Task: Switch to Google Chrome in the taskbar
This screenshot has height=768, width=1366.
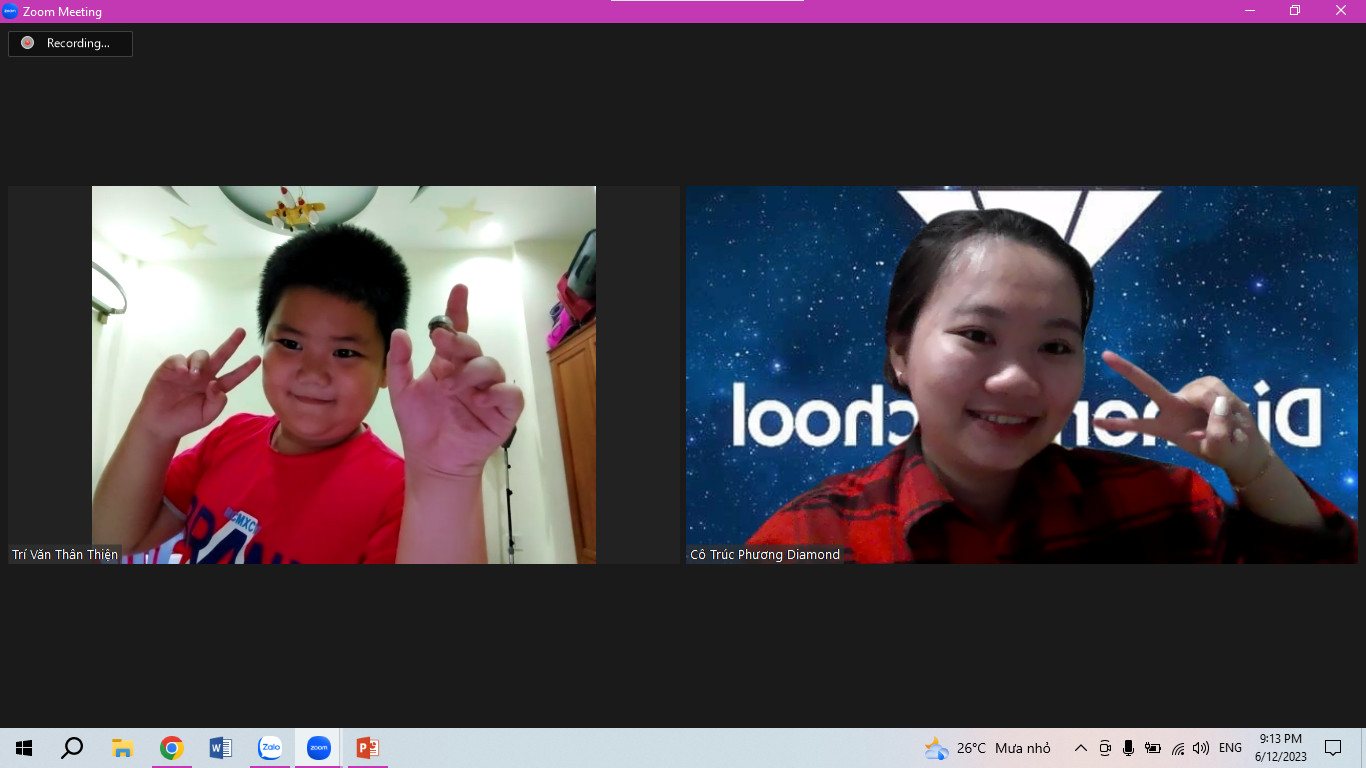Action: click(x=172, y=748)
